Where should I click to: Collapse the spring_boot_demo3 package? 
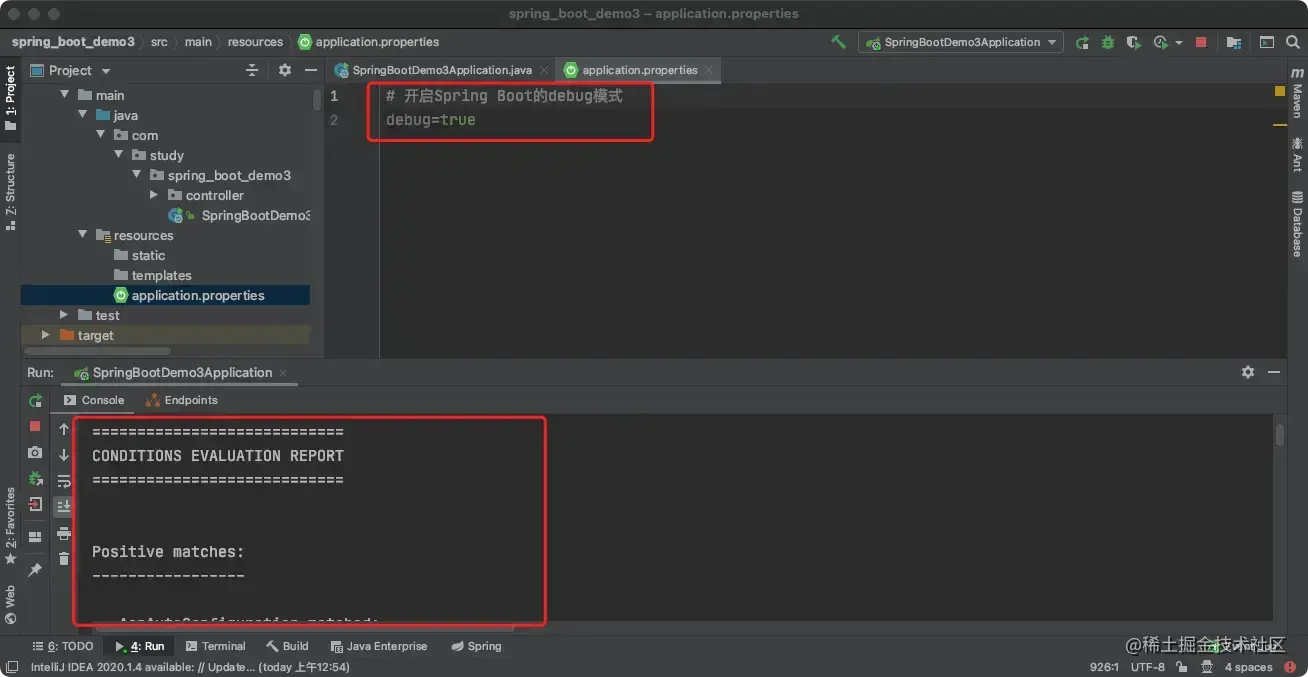(136, 175)
